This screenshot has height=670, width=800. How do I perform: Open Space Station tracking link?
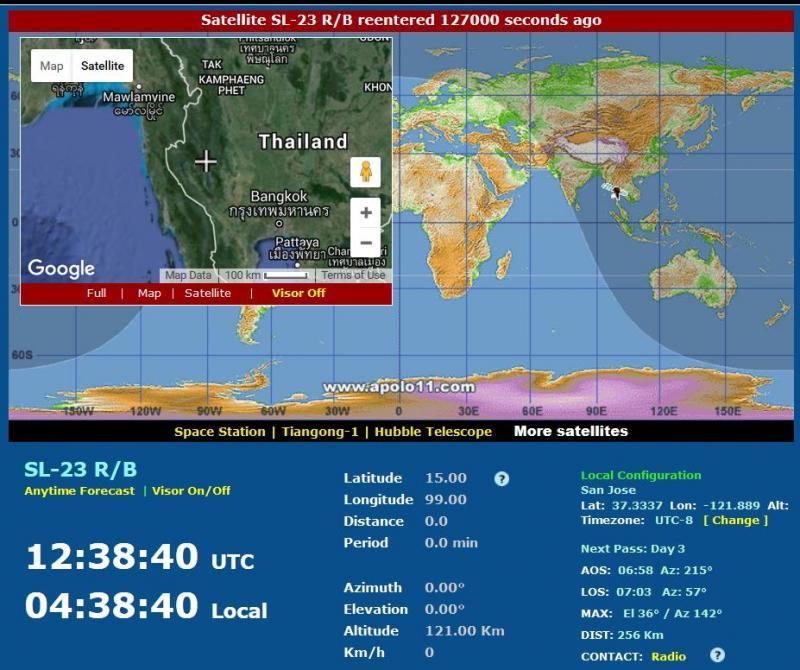tap(220, 432)
